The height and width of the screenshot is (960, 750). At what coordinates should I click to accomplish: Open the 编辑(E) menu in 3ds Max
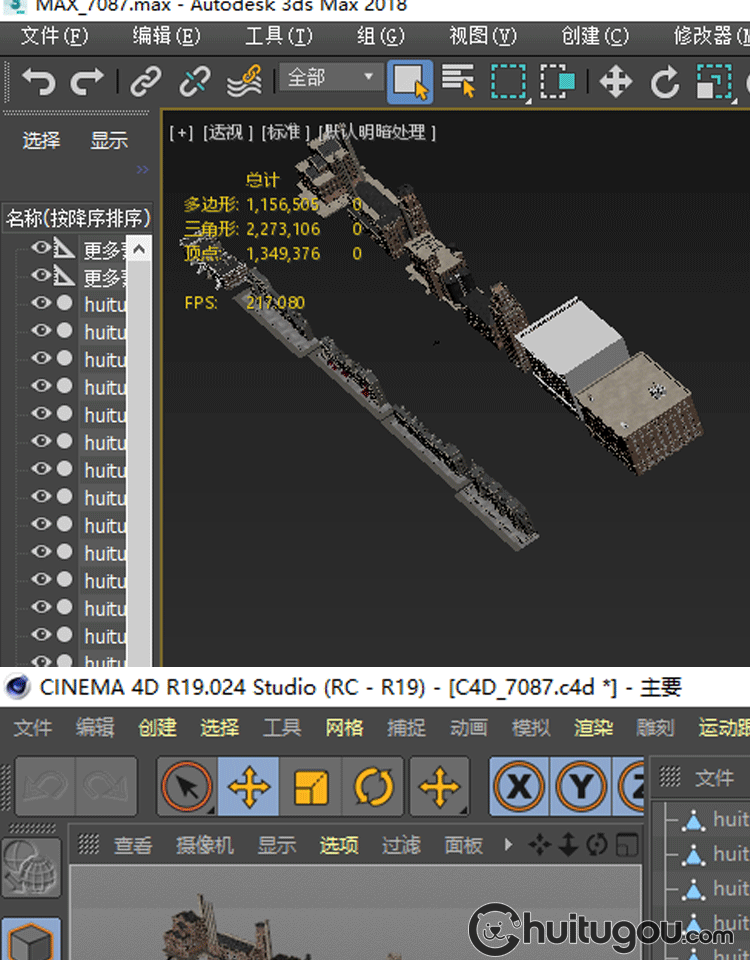click(167, 37)
